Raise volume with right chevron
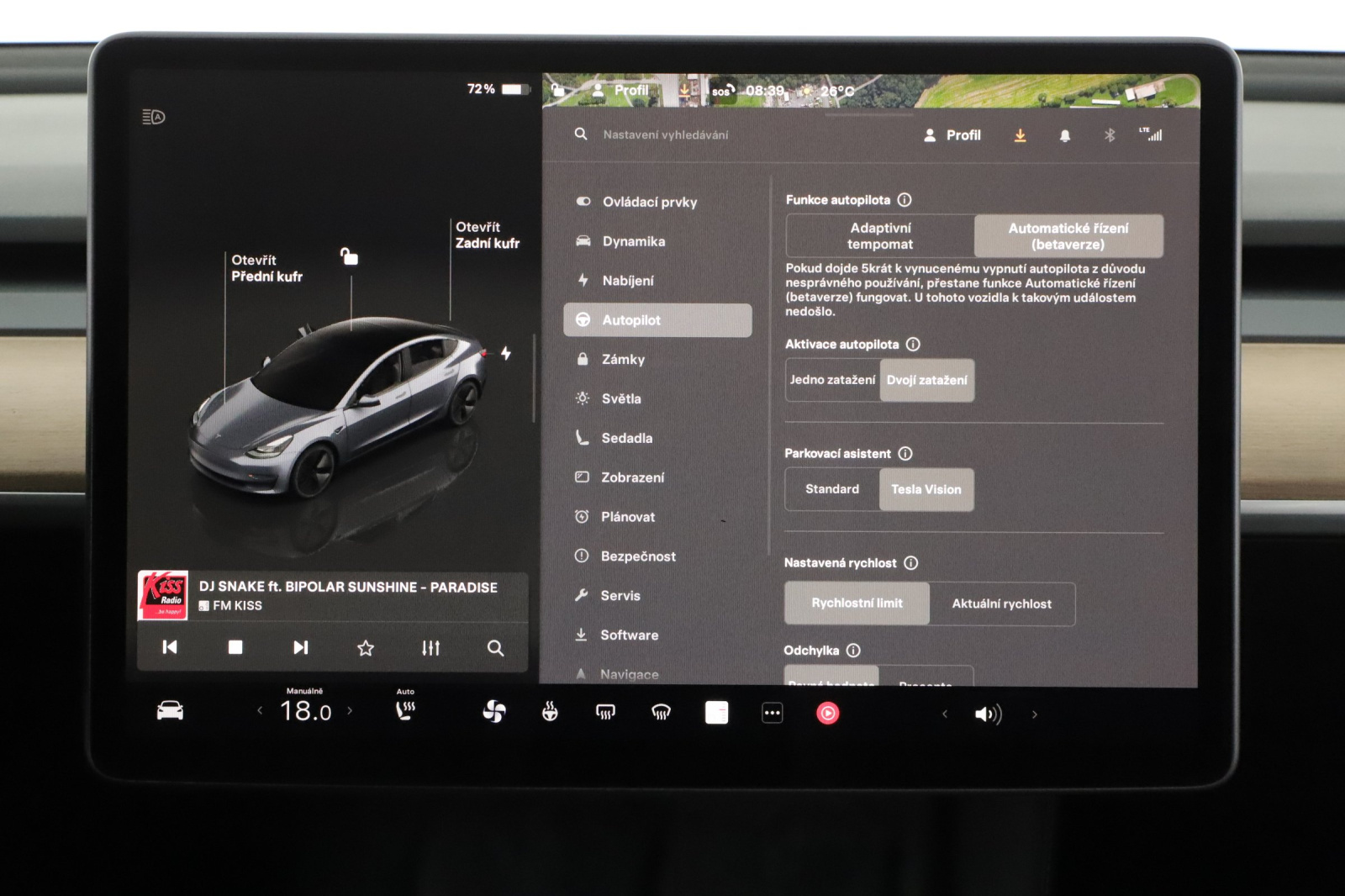Screen dimensions: 1345x896 tap(1035, 714)
